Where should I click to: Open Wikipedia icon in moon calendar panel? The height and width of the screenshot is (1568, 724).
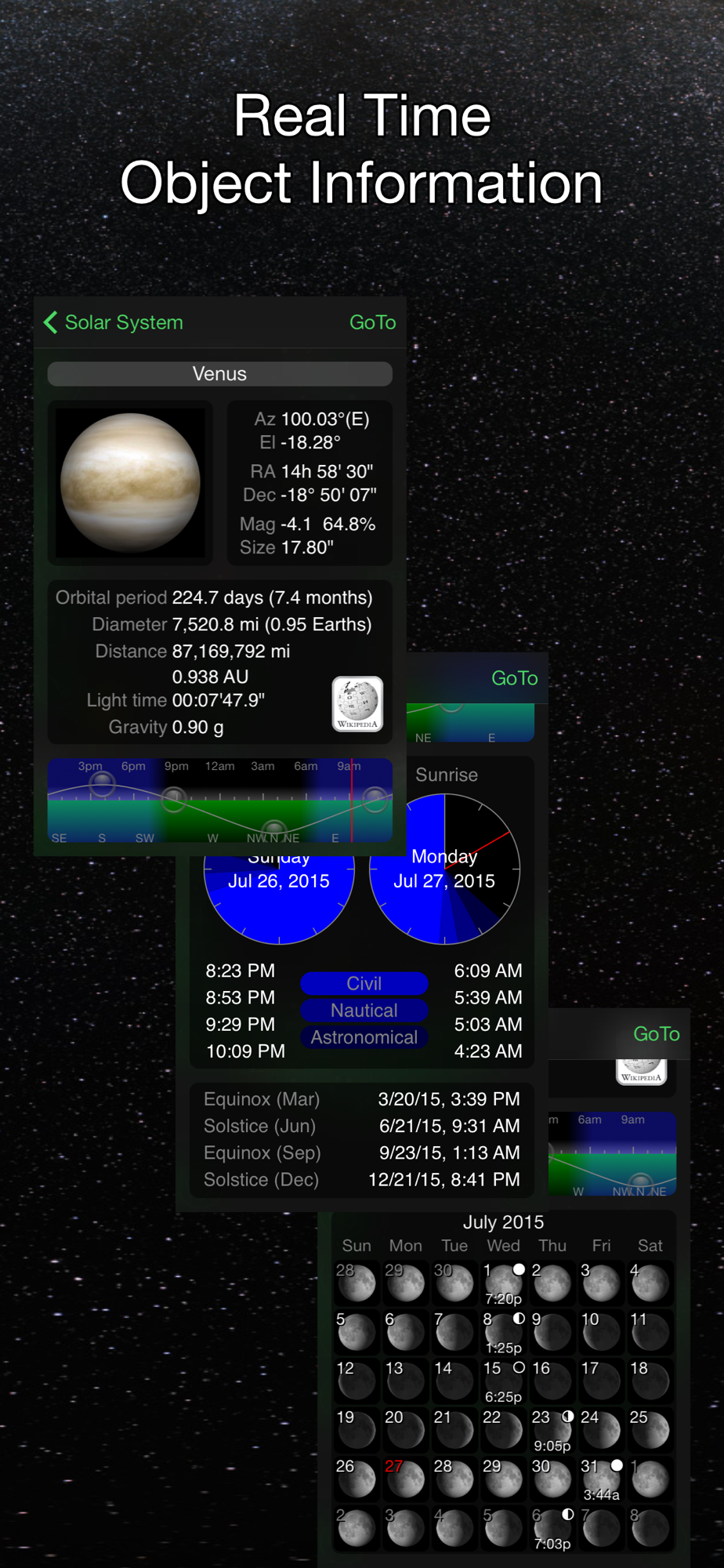(641, 1072)
